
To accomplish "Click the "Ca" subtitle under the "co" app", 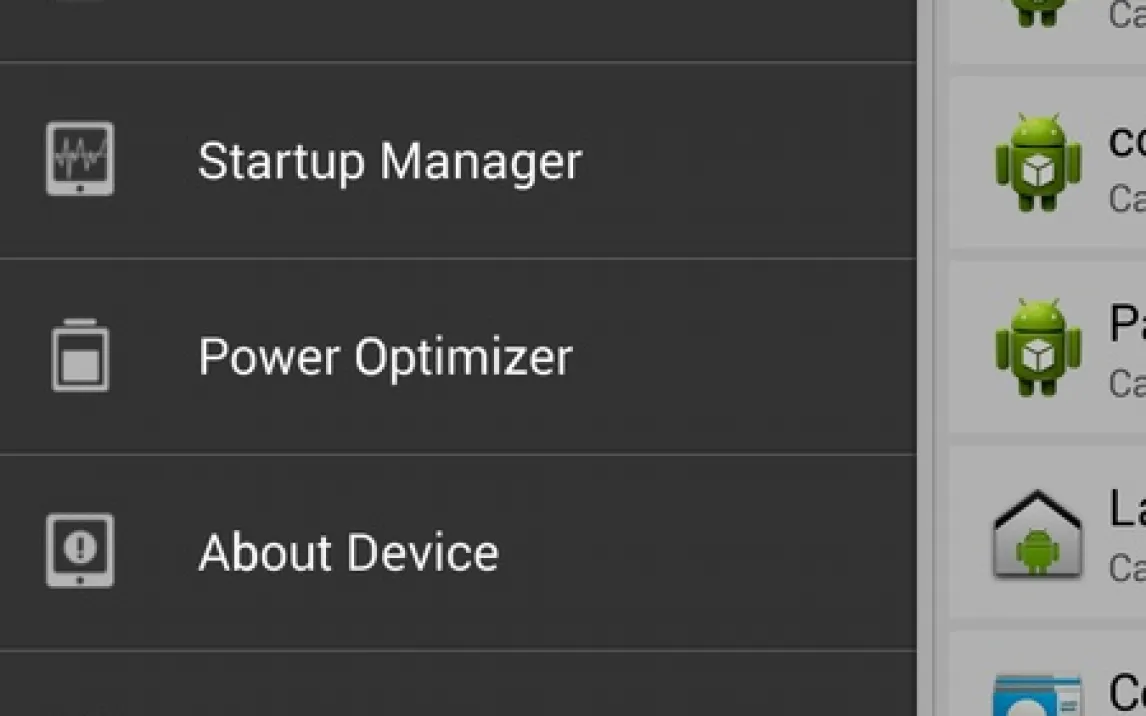I will (x=1127, y=197).
